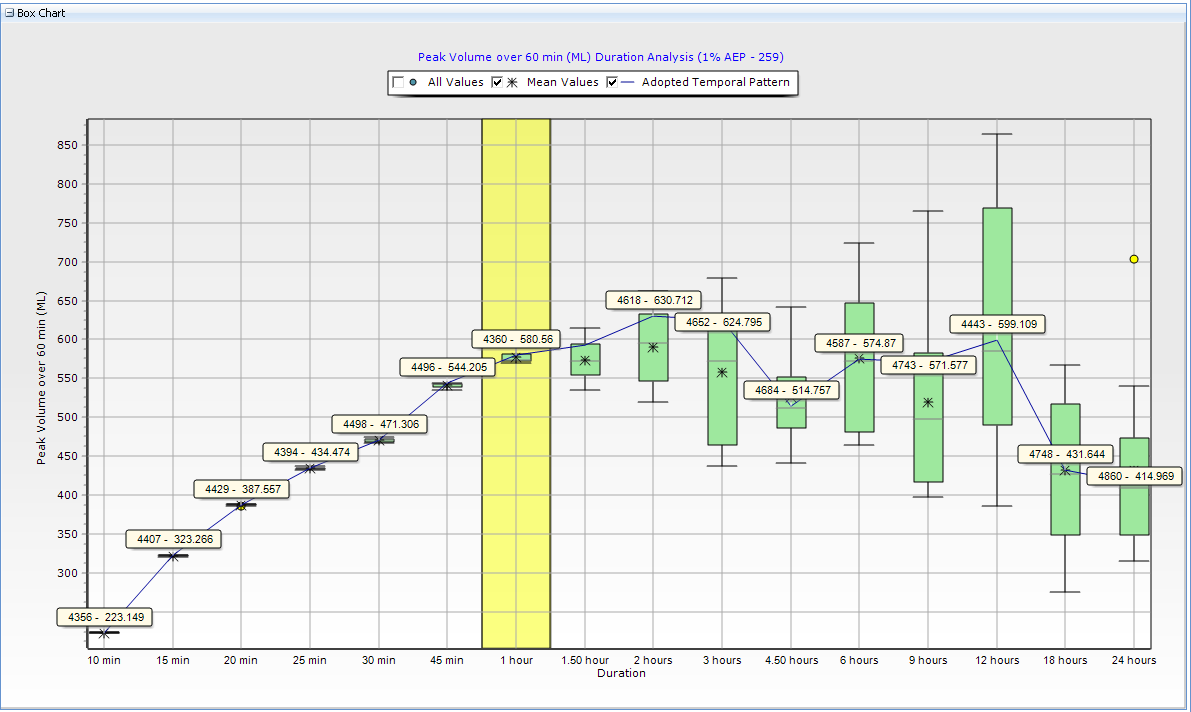Image resolution: width=1191 pixels, height=712 pixels.
Task: Click the Mean Values legend asterisk icon
Action: (x=513, y=83)
